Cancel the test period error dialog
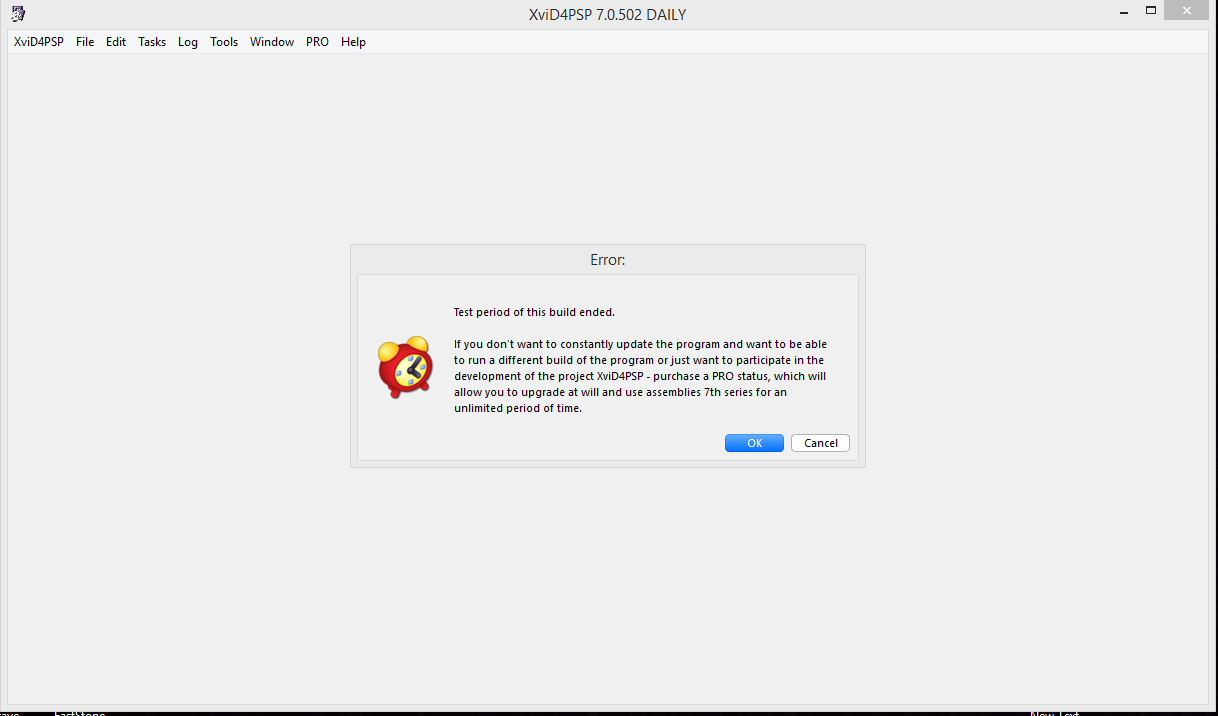1218x716 pixels. tap(820, 443)
